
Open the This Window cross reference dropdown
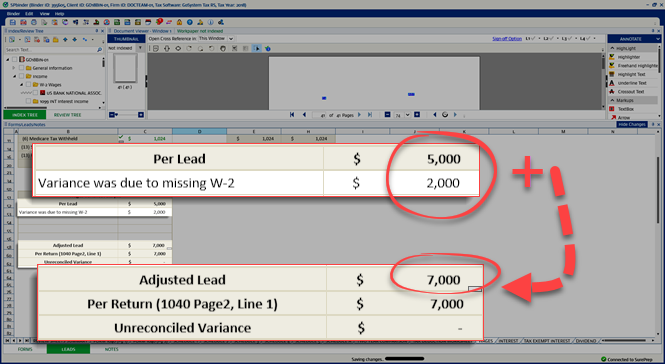pos(231,39)
